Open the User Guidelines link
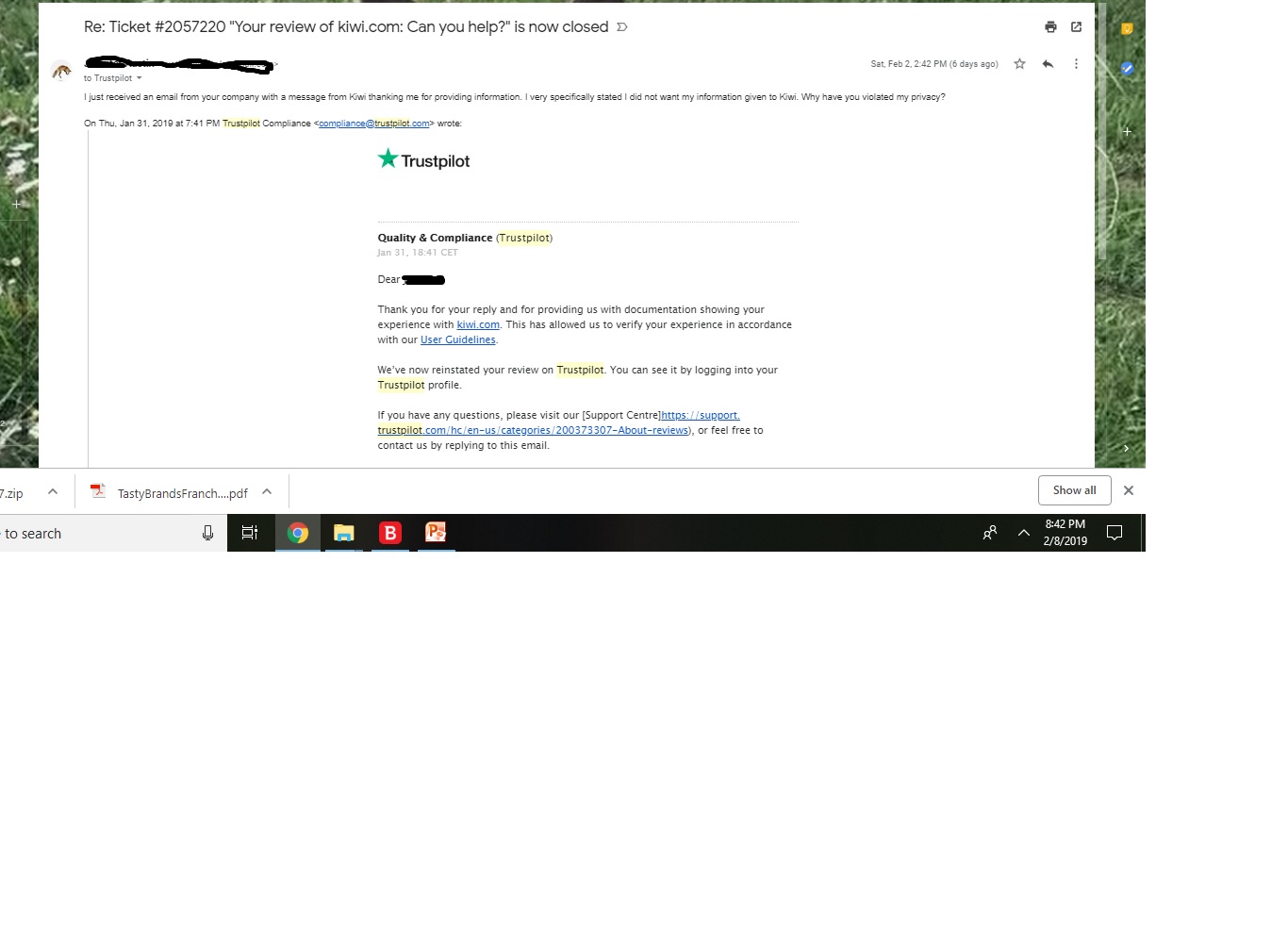This screenshot has width=1288, height=943. pyautogui.click(x=458, y=339)
